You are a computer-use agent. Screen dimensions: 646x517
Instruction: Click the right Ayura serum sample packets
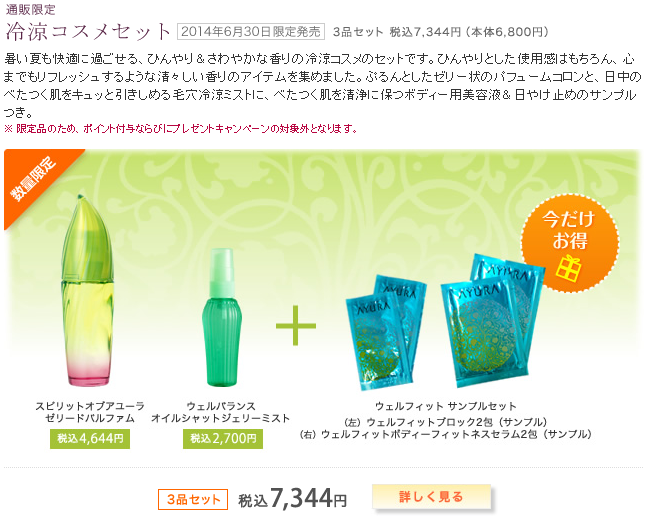493,320
